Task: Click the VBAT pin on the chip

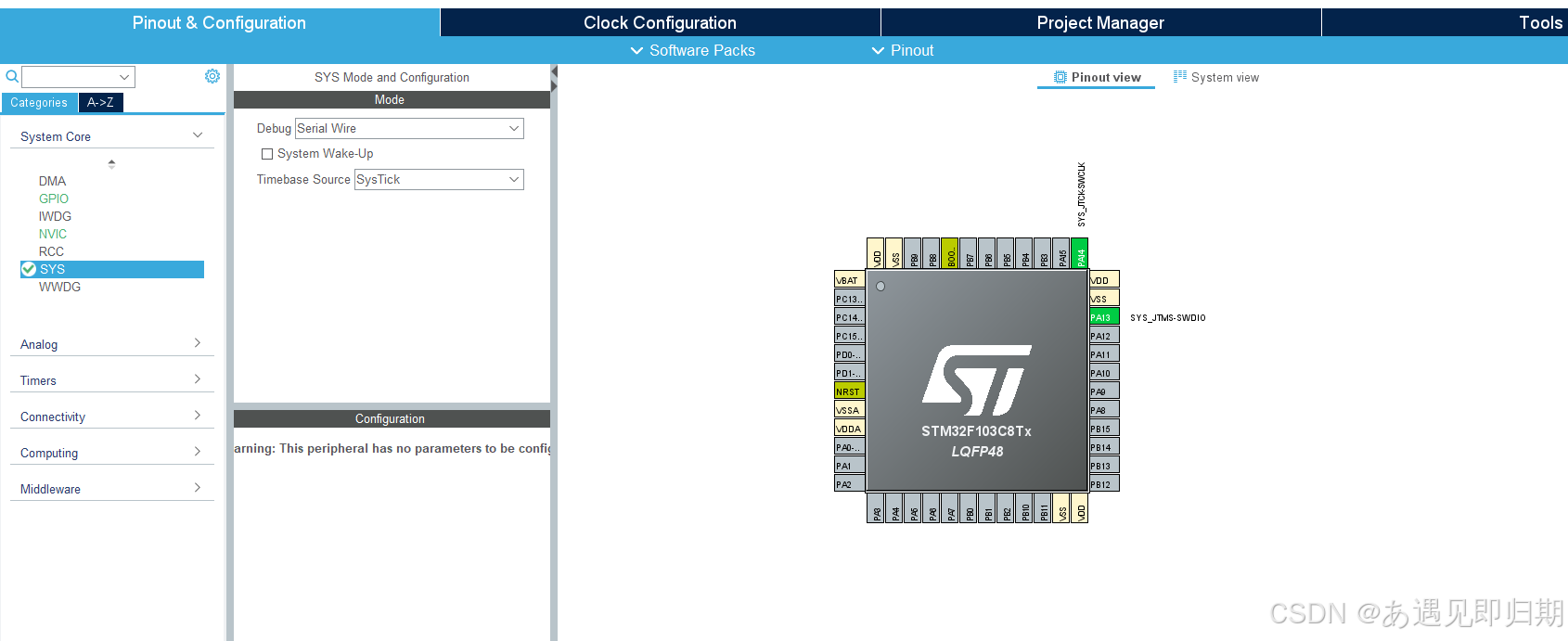Action: coord(850,280)
